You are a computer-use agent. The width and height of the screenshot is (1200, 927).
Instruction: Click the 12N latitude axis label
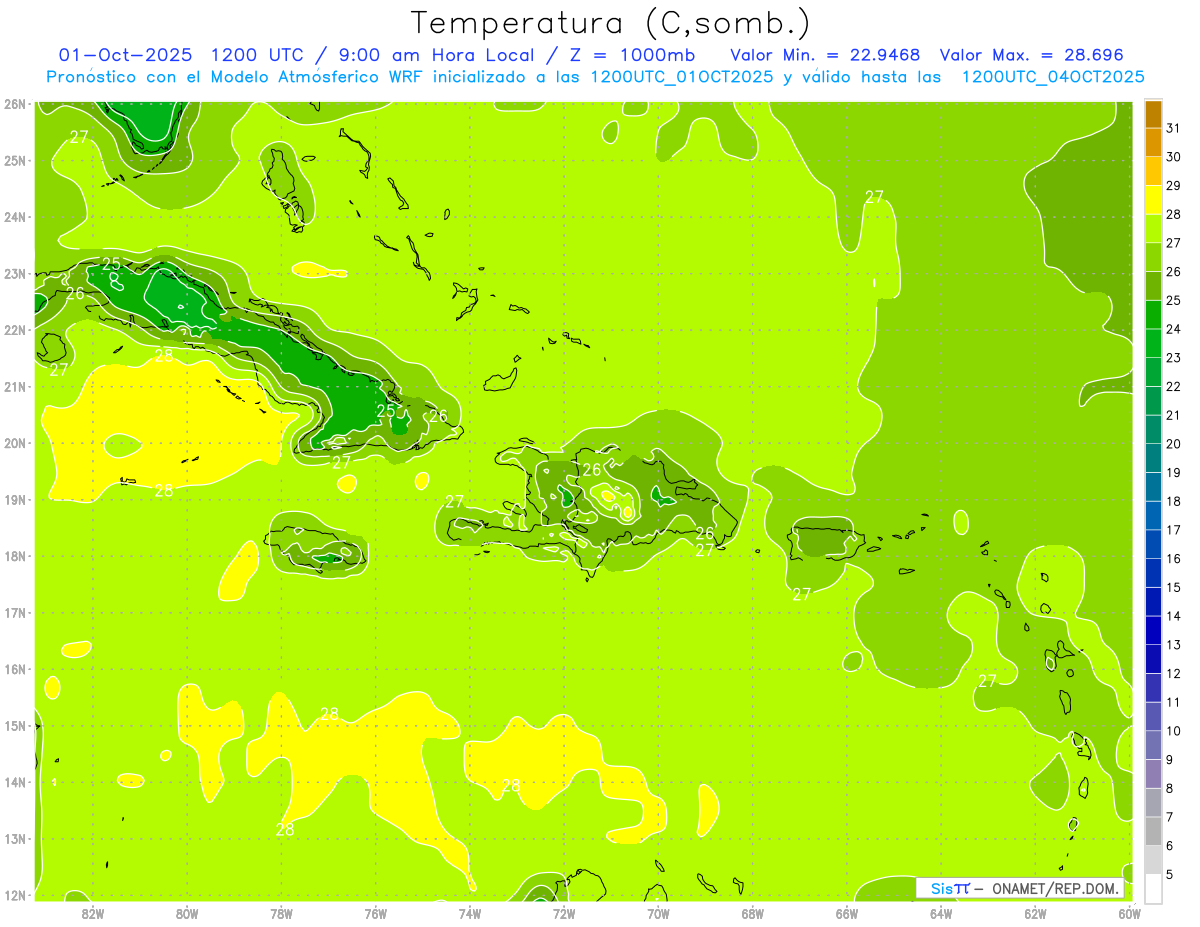click(14, 895)
